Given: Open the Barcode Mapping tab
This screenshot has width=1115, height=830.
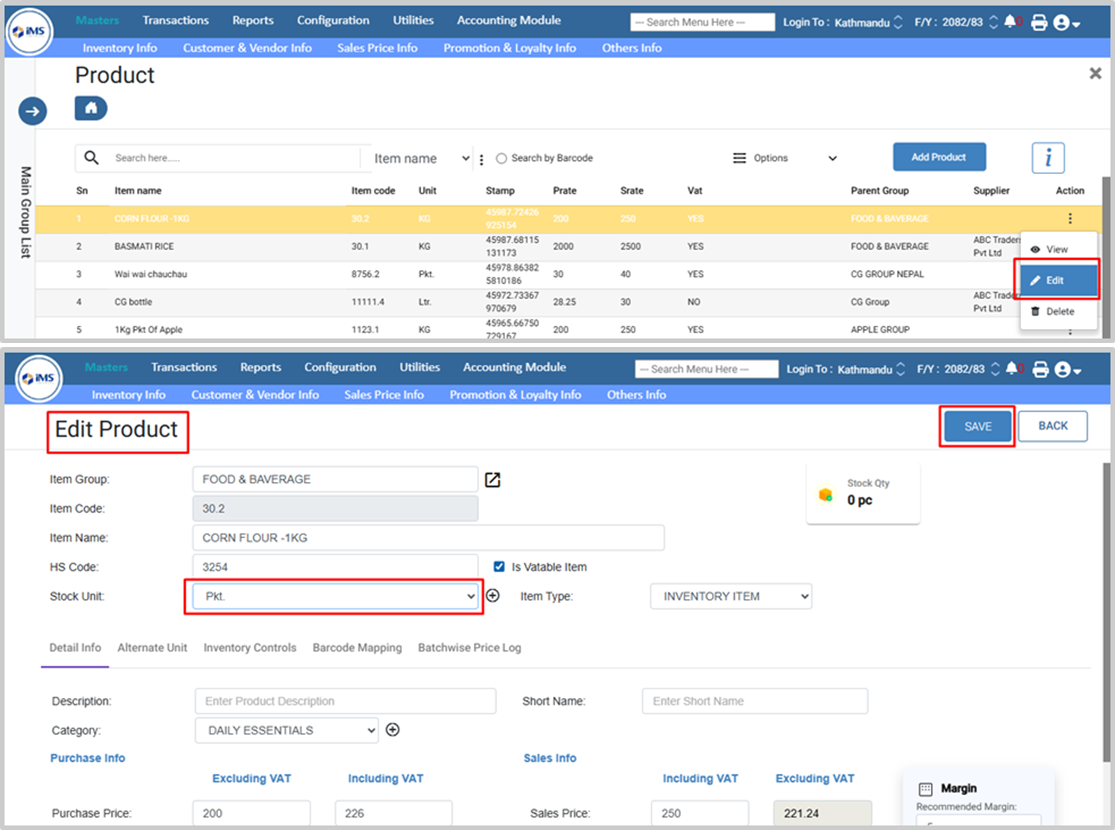Looking at the screenshot, I should (x=359, y=648).
